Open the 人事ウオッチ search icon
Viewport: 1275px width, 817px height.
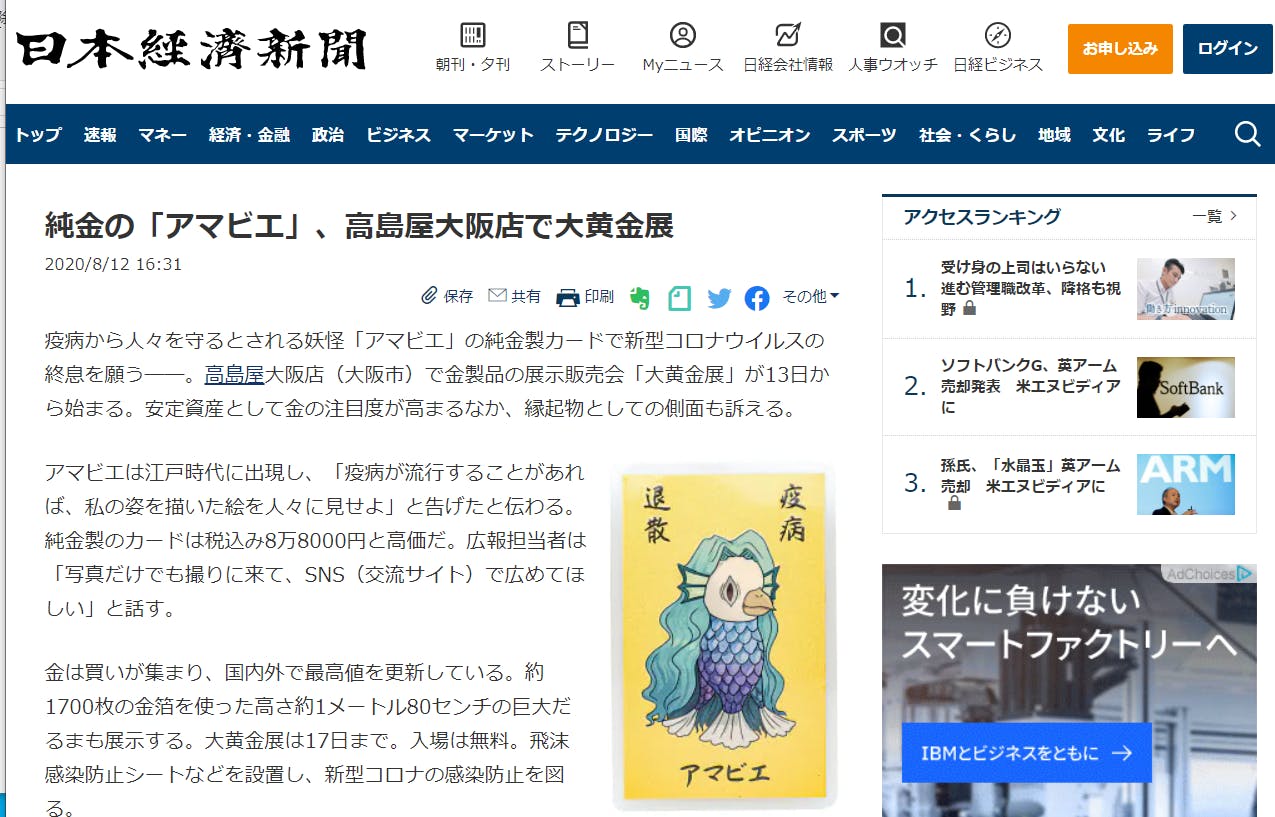(893, 36)
